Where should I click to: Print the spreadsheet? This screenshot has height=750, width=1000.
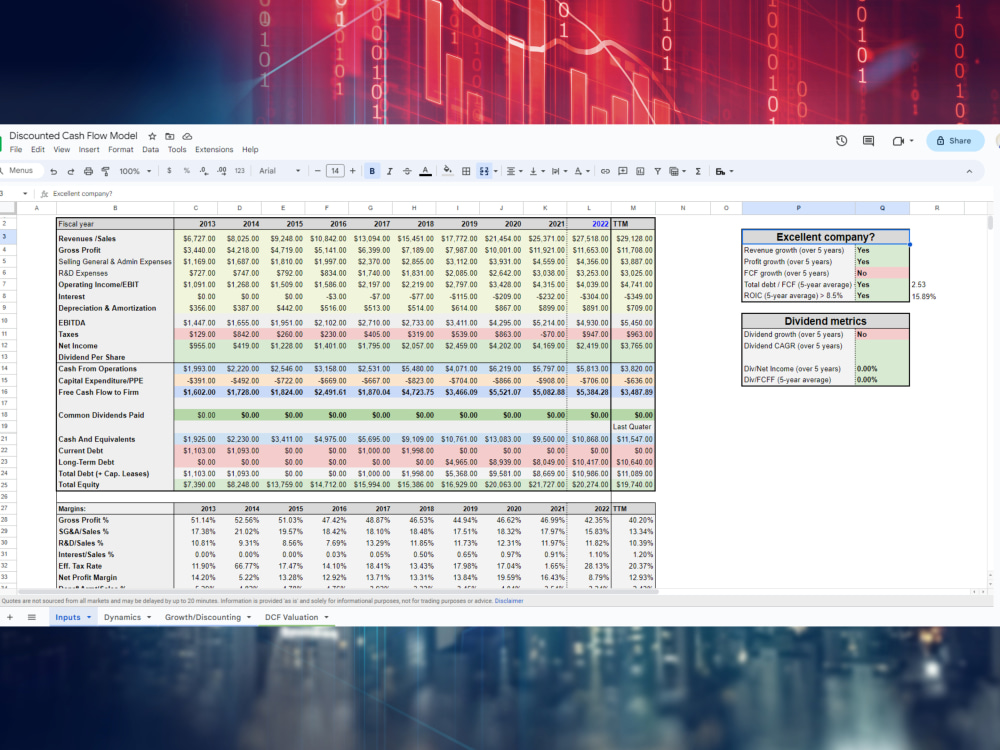88,171
